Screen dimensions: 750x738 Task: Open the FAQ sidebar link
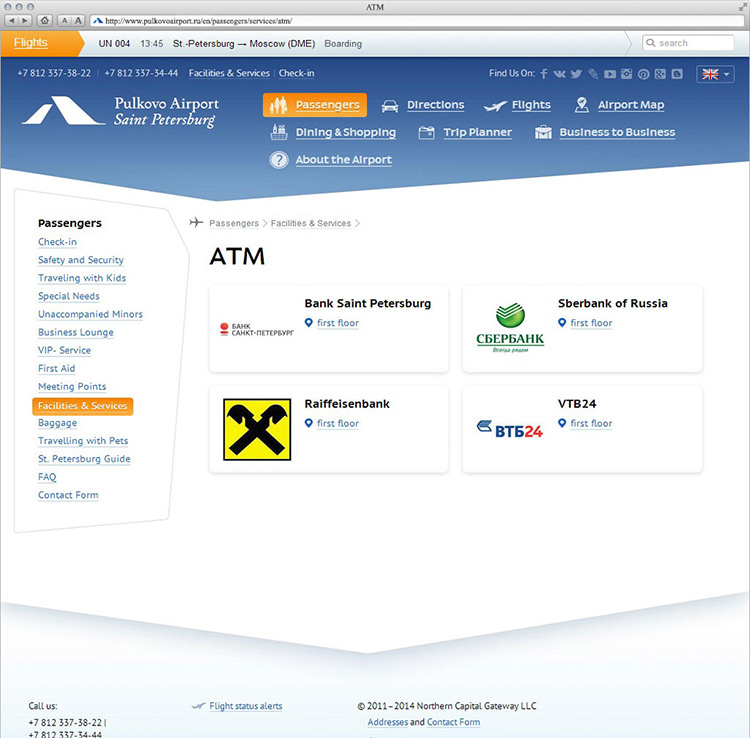pyautogui.click(x=47, y=477)
